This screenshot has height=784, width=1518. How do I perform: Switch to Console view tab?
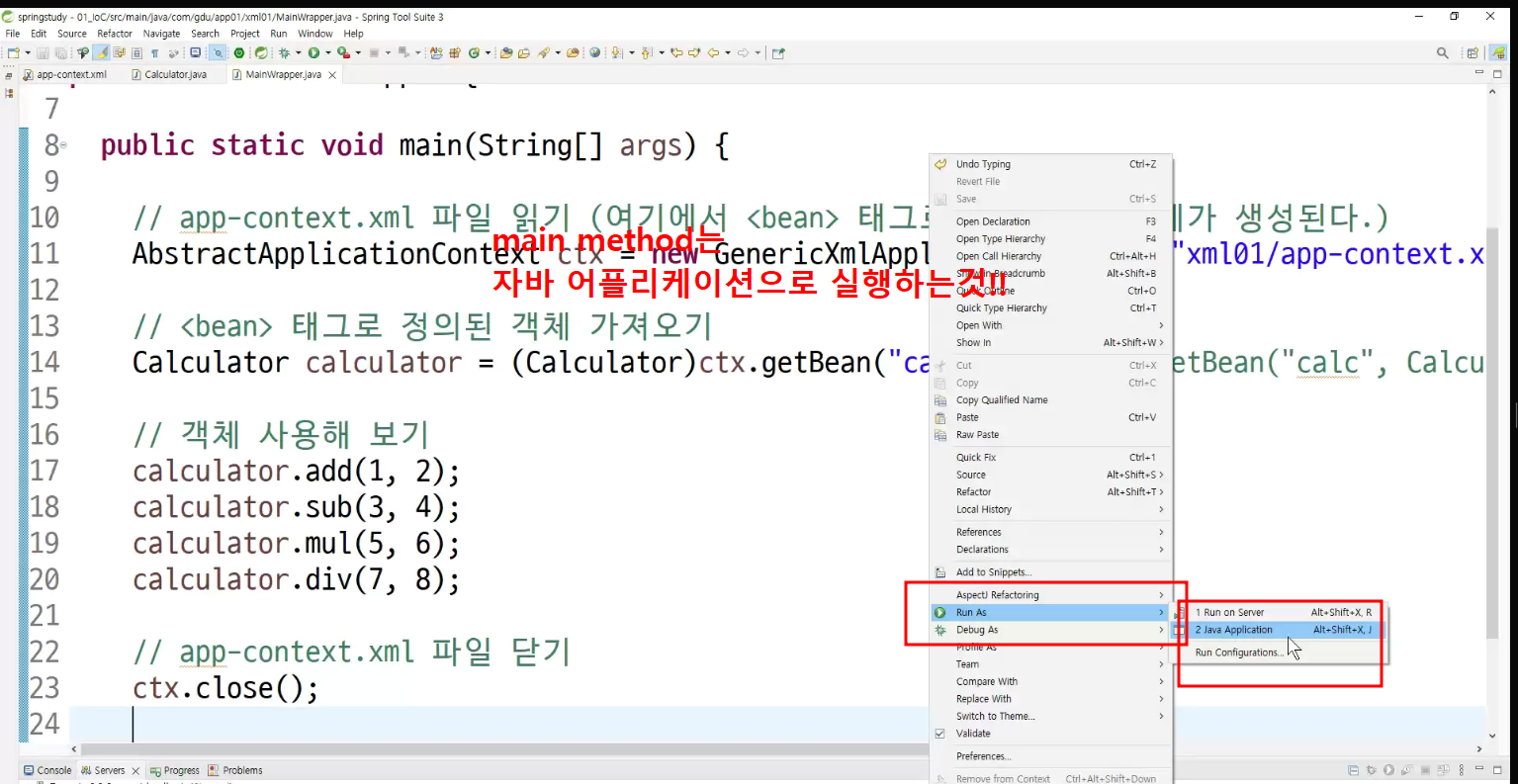47,770
